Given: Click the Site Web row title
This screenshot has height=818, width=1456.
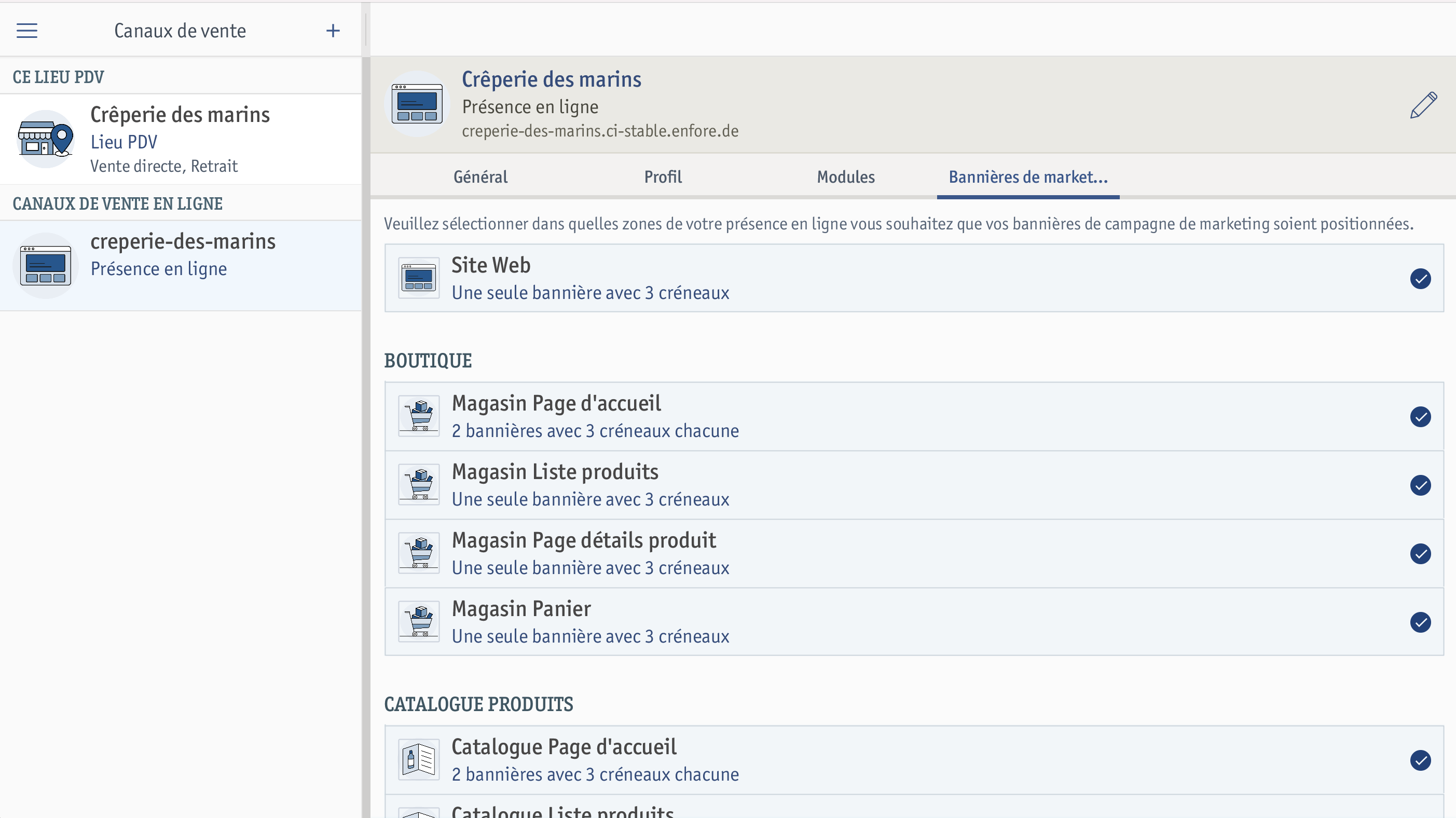Looking at the screenshot, I should [491, 265].
